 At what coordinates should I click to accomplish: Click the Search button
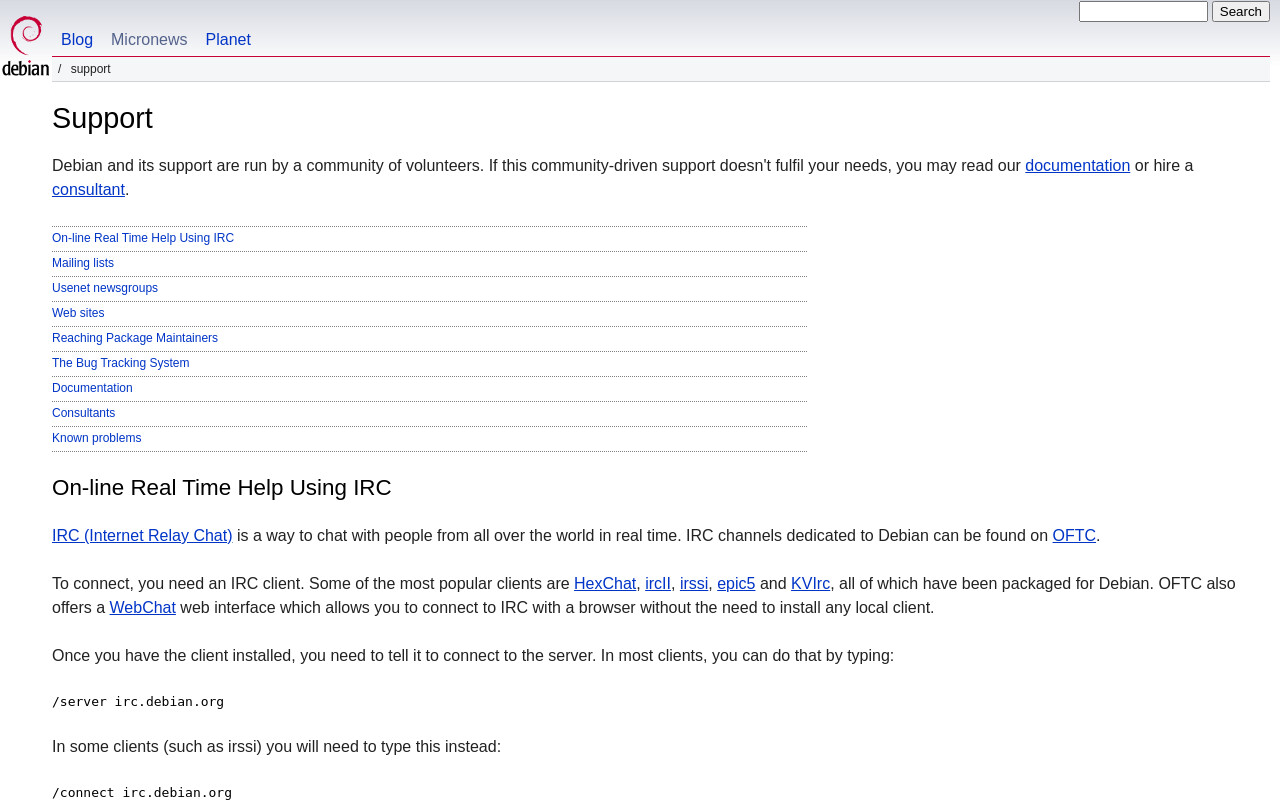(1241, 12)
